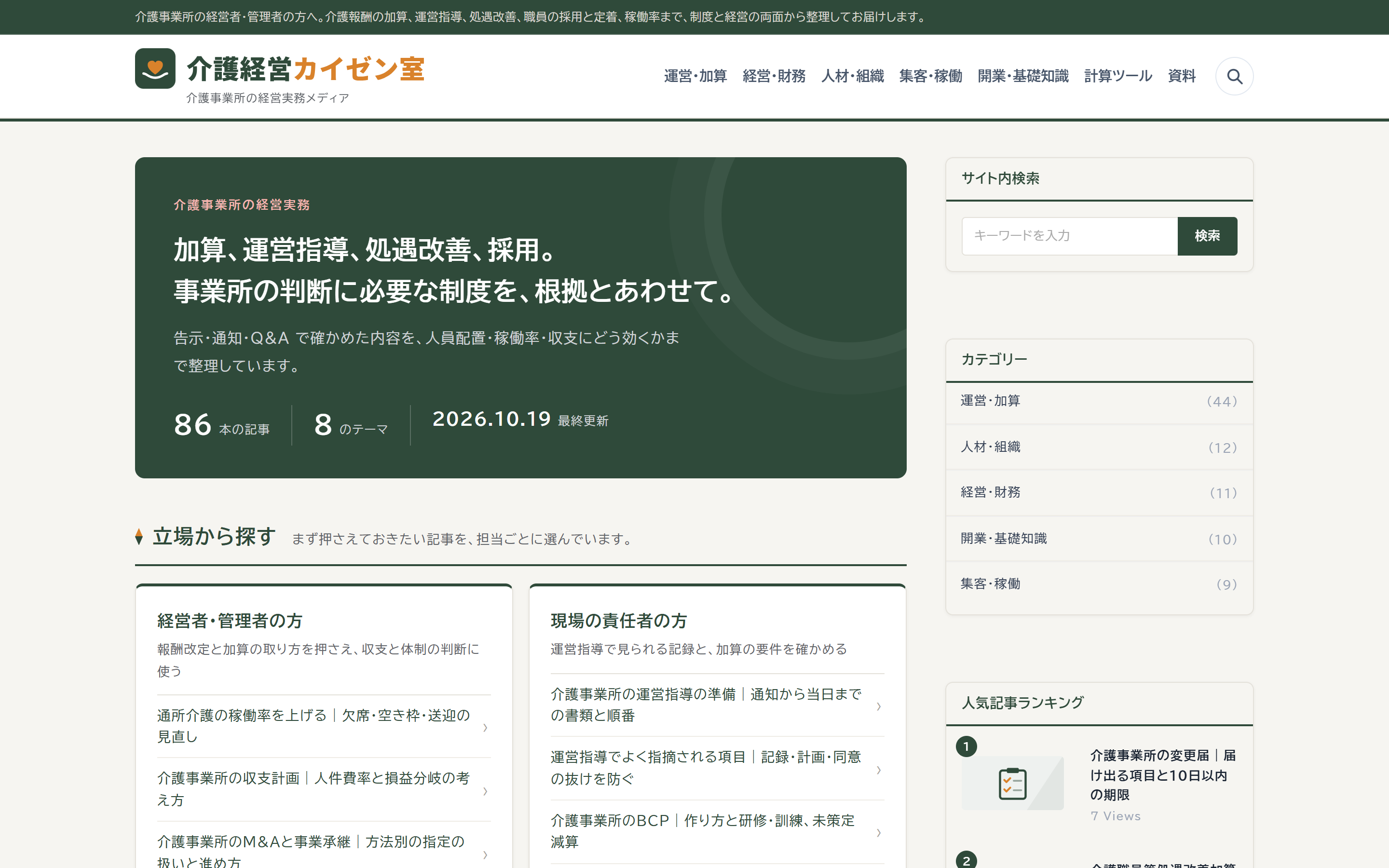Open 計算ツール in top navigation
The width and height of the screenshot is (1389, 868).
click(1117, 76)
